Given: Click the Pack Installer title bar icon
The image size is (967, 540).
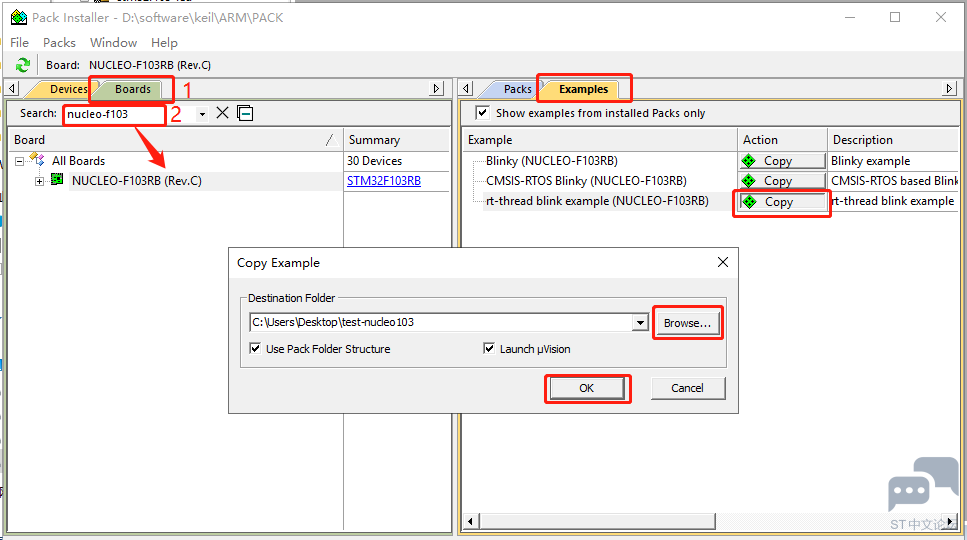Looking at the screenshot, I should click(x=19, y=17).
